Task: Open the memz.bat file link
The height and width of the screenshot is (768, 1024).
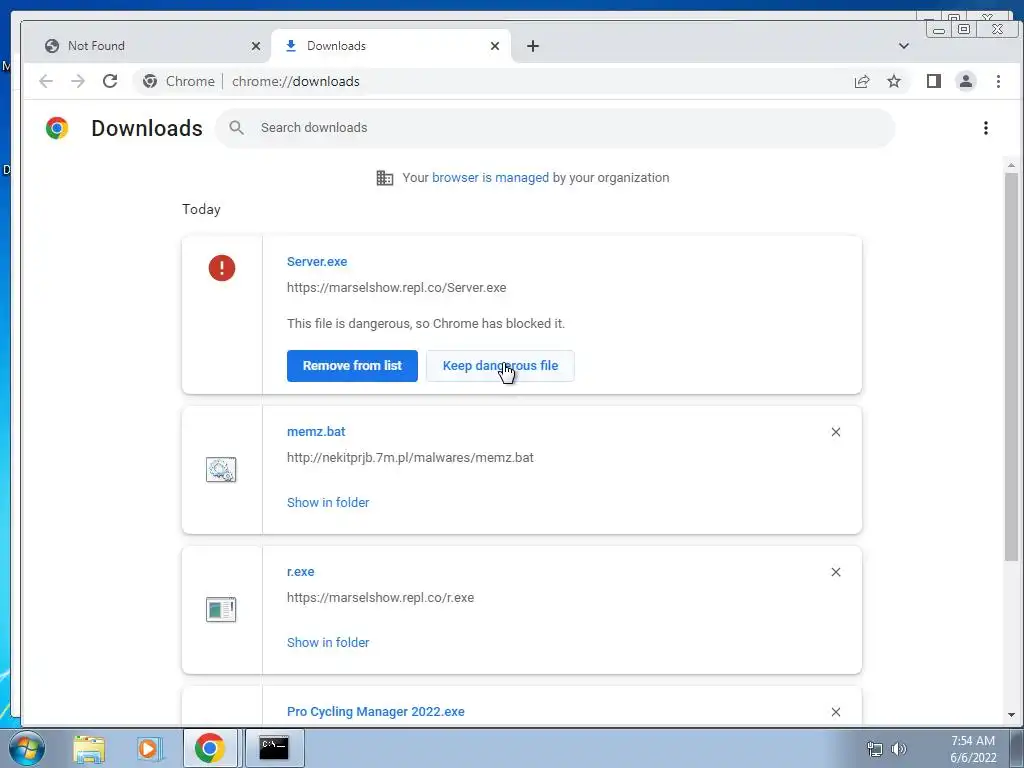Action: [x=316, y=432]
